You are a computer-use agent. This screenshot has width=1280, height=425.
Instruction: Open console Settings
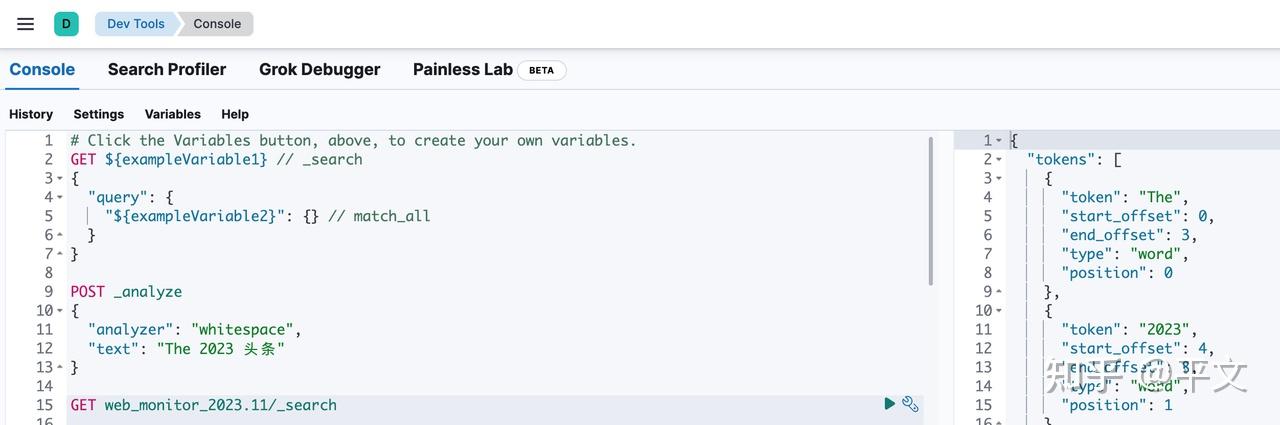98,114
